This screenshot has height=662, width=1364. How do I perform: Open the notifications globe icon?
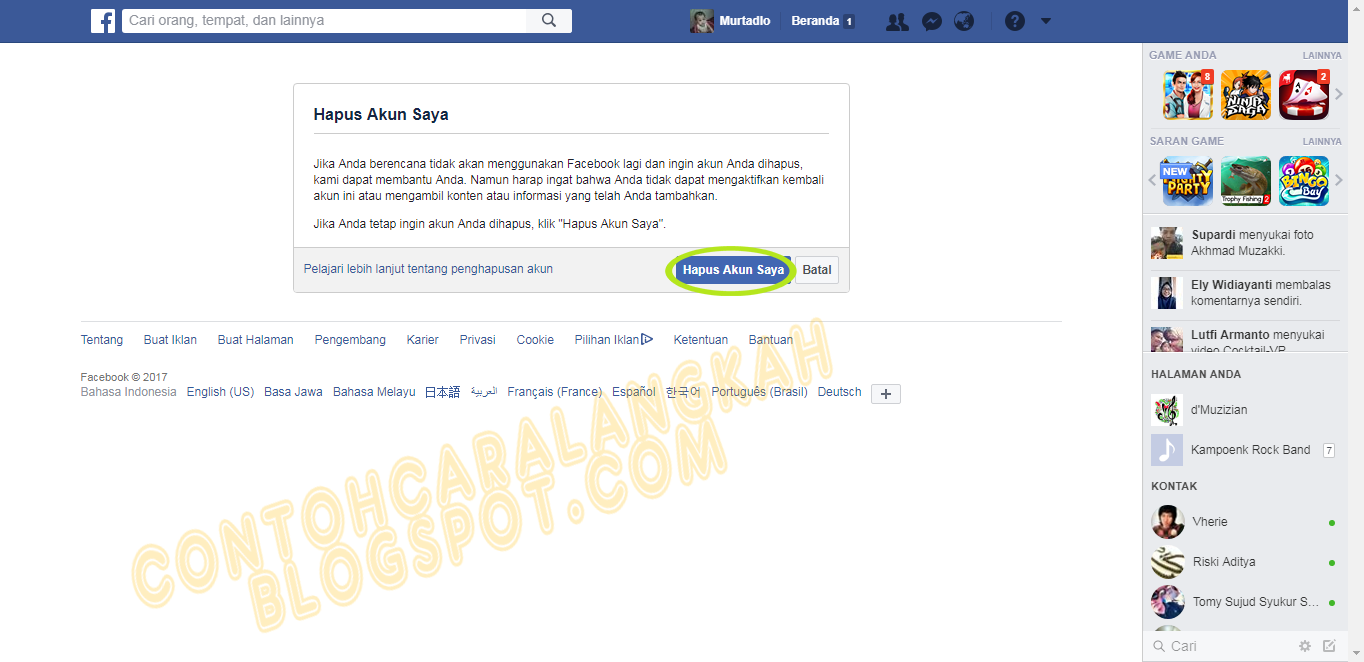point(964,21)
